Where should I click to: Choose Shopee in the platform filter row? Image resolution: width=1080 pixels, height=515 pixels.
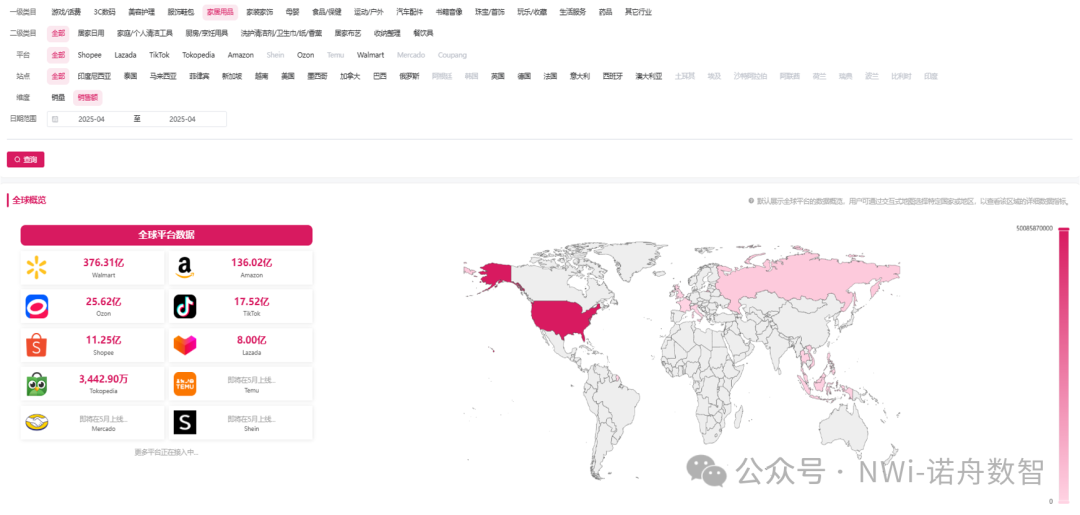[x=90, y=55]
